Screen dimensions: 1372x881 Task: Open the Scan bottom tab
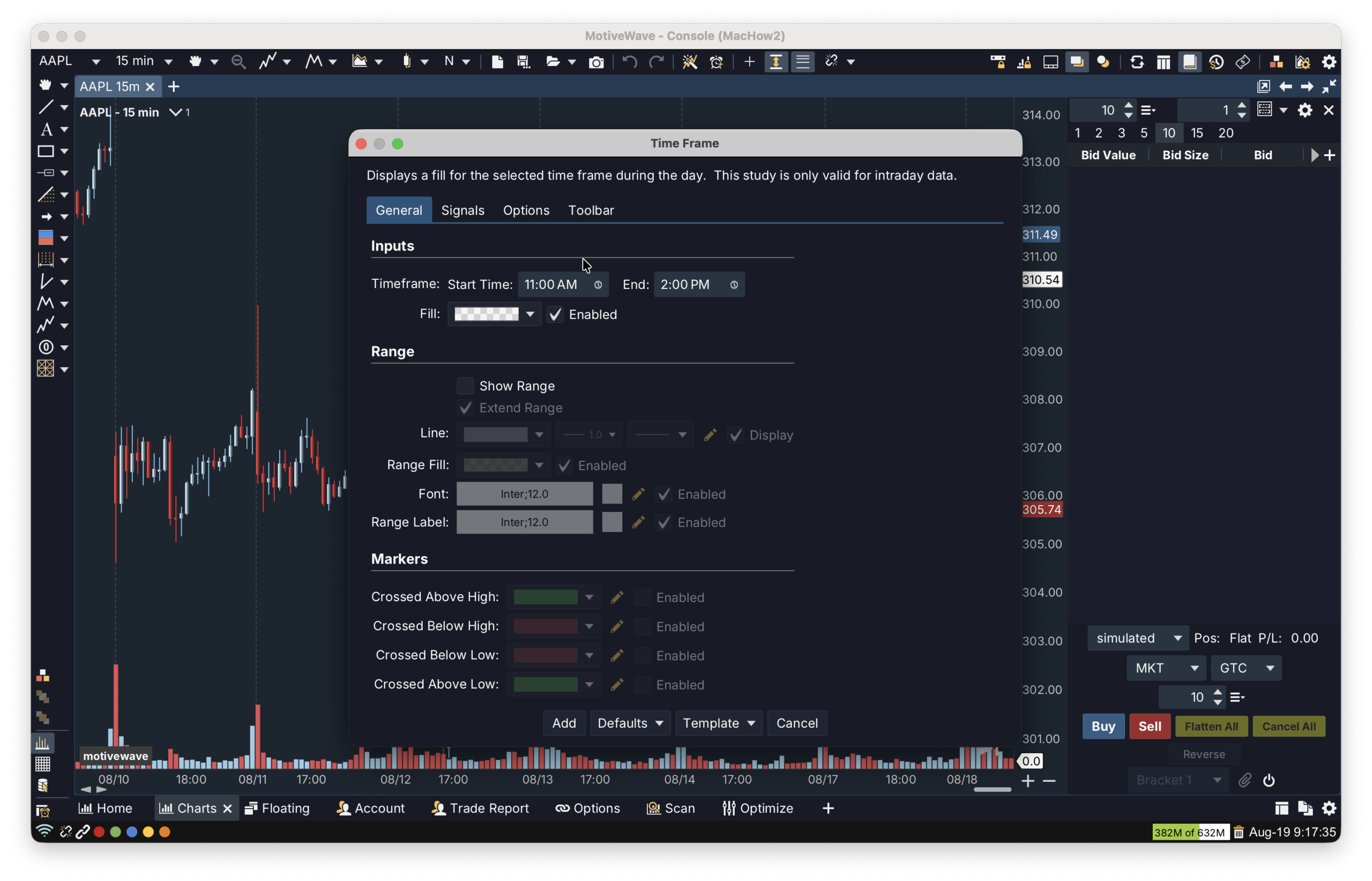pos(670,809)
